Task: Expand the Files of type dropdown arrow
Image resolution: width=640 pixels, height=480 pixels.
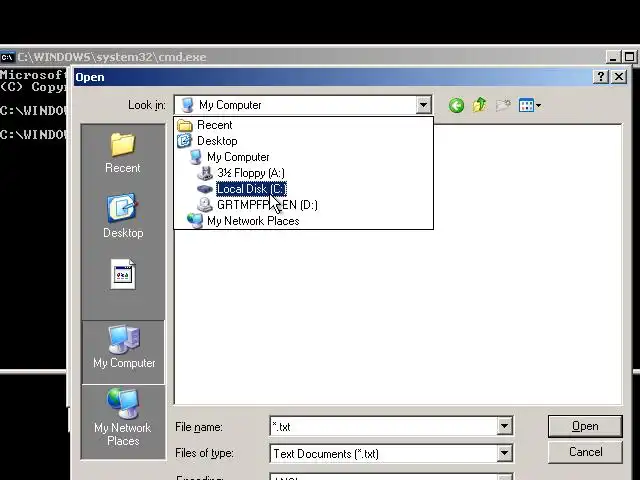Action: 504,453
